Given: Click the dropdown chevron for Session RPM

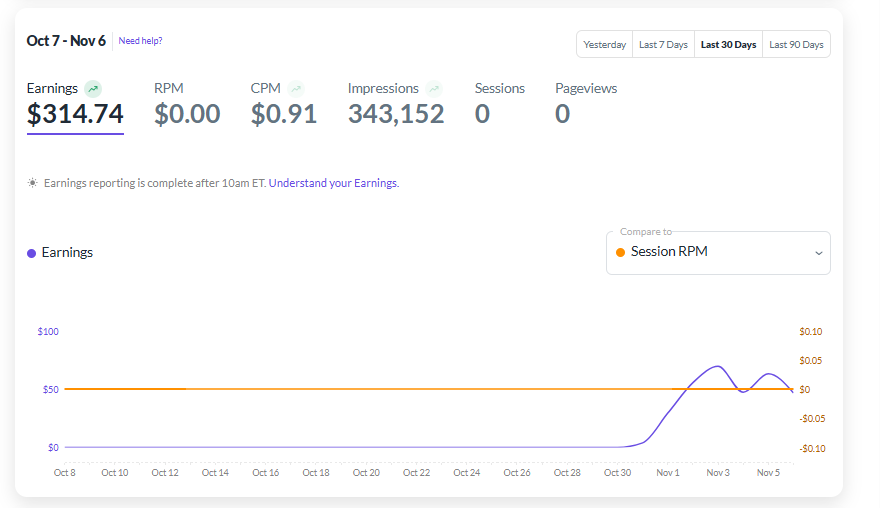Looking at the screenshot, I should [818, 253].
